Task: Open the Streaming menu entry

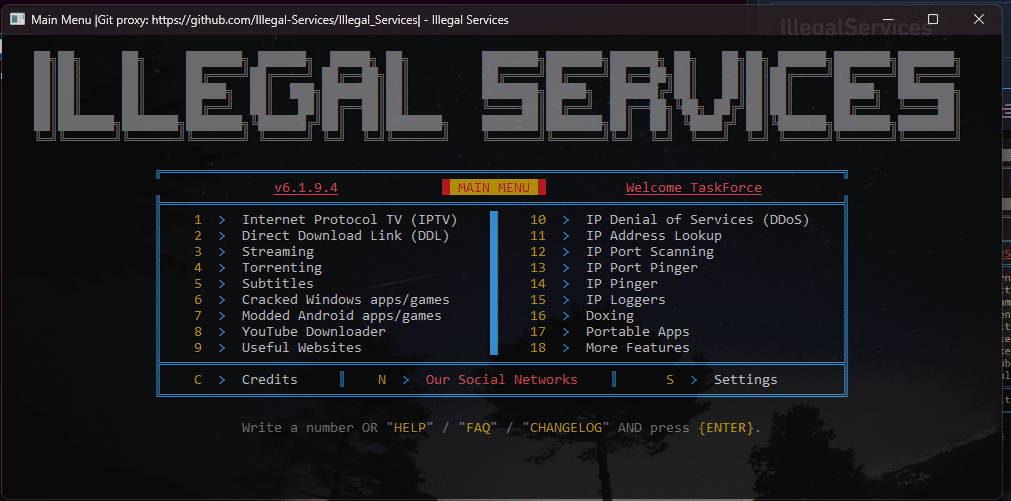Action: pos(278,251)
